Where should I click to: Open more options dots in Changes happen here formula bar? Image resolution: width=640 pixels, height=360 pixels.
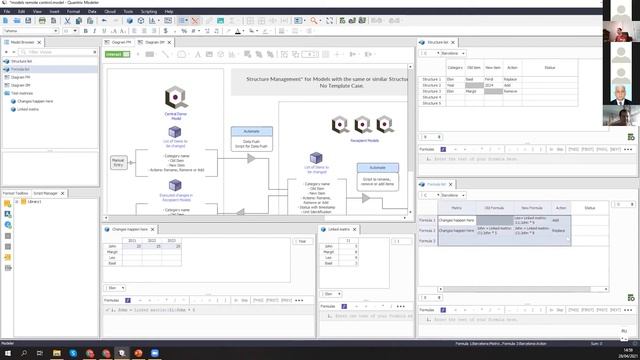tap(299, 300)
